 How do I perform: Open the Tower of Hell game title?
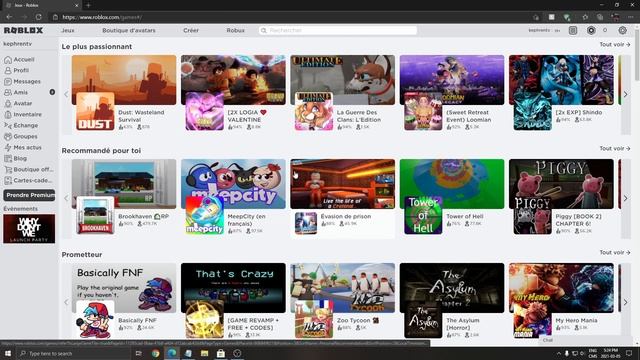[x=464, y=216]
